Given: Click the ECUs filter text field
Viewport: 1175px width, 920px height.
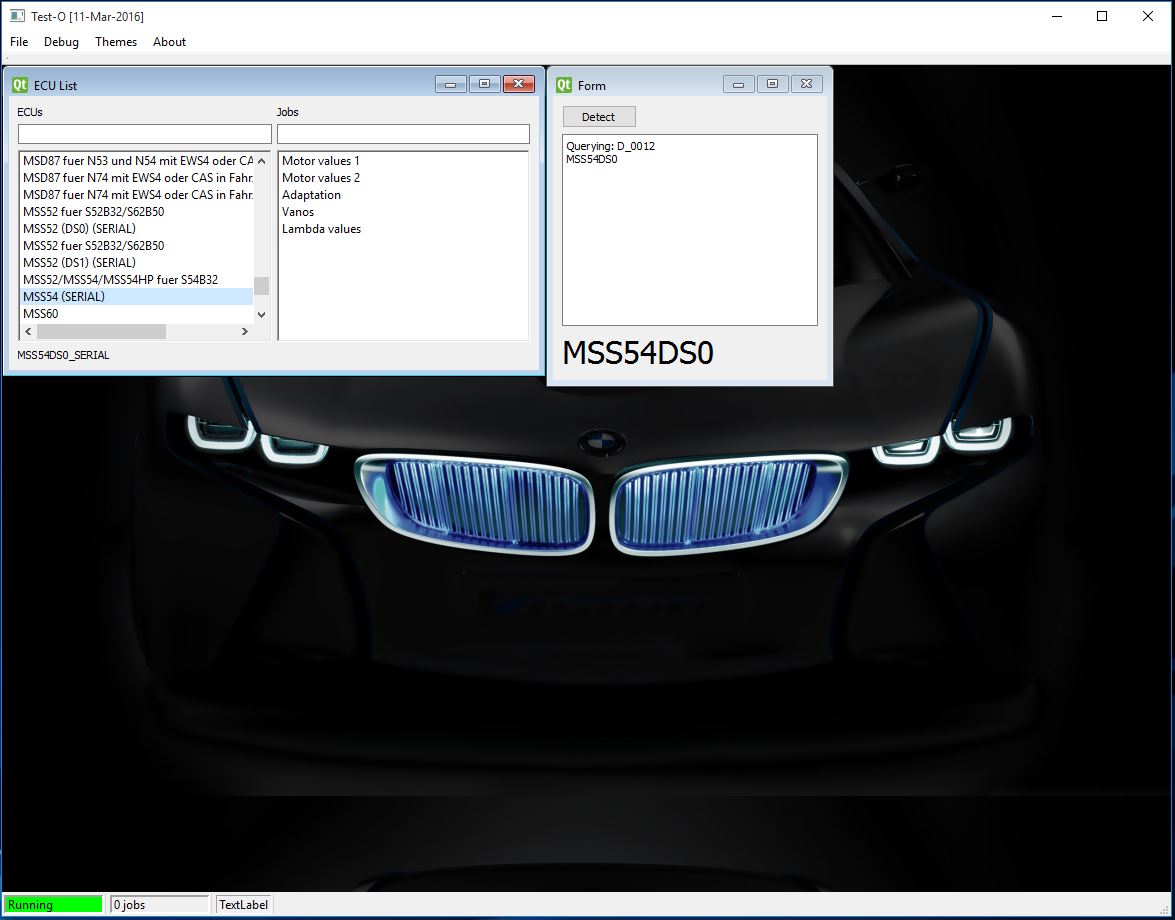Looking at the screenshot, I should point(145,134).
